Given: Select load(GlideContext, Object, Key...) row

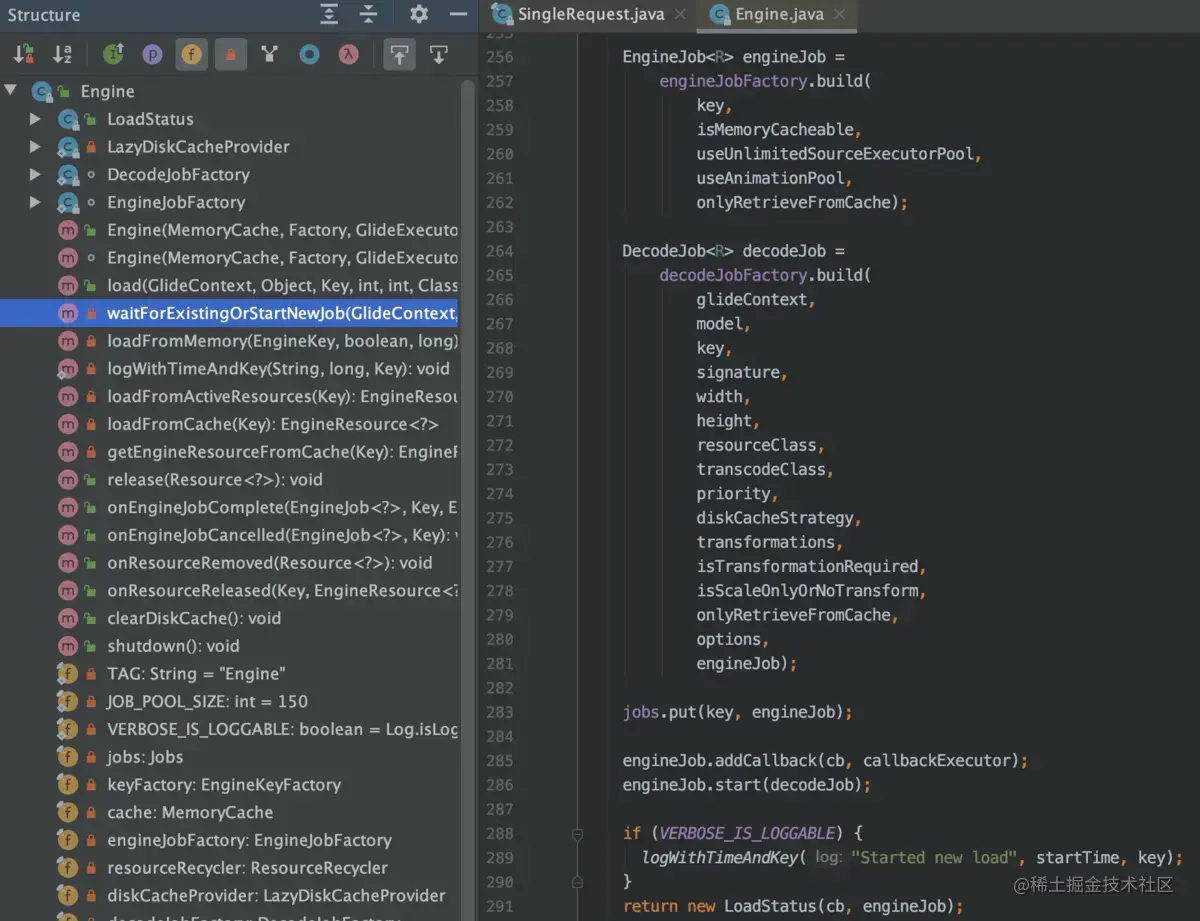Looking at the screenshot, I should (x=229, y=286).
